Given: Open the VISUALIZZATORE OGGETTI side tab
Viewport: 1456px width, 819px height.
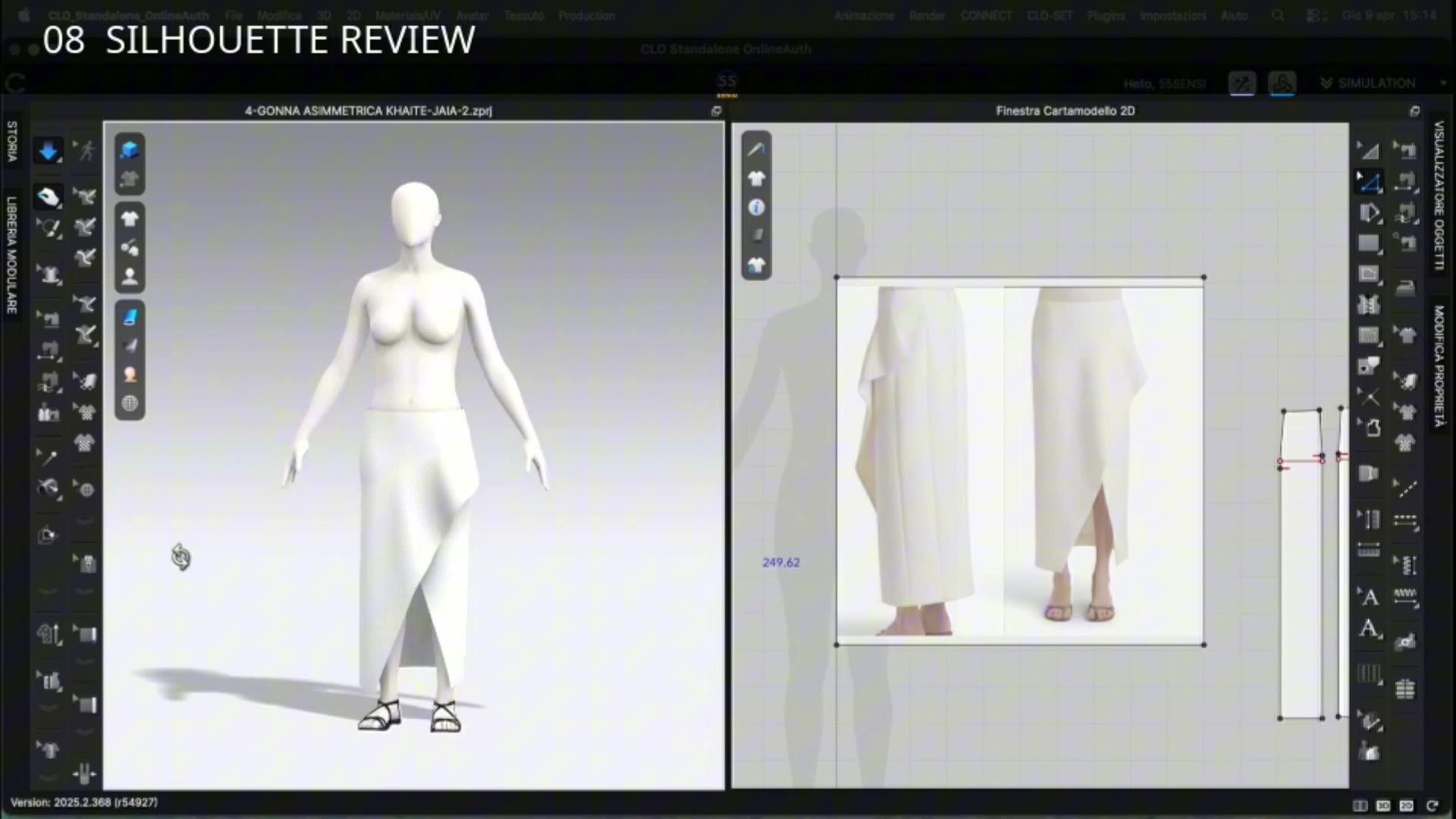Looking at the screenshot, I should [1439, 196].
